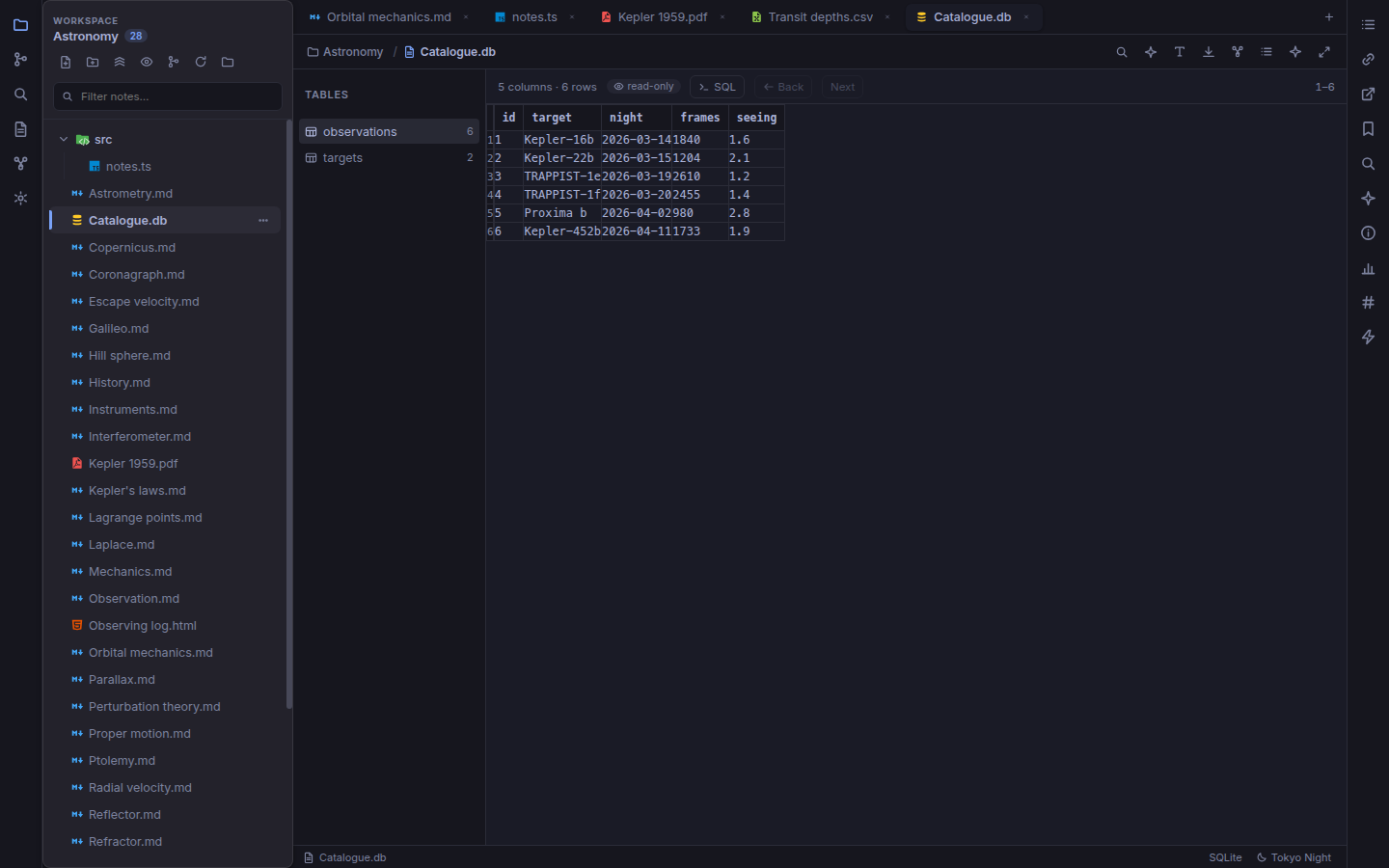Click the Back page button
The image size is (1389, 868).
coord(783,87)
